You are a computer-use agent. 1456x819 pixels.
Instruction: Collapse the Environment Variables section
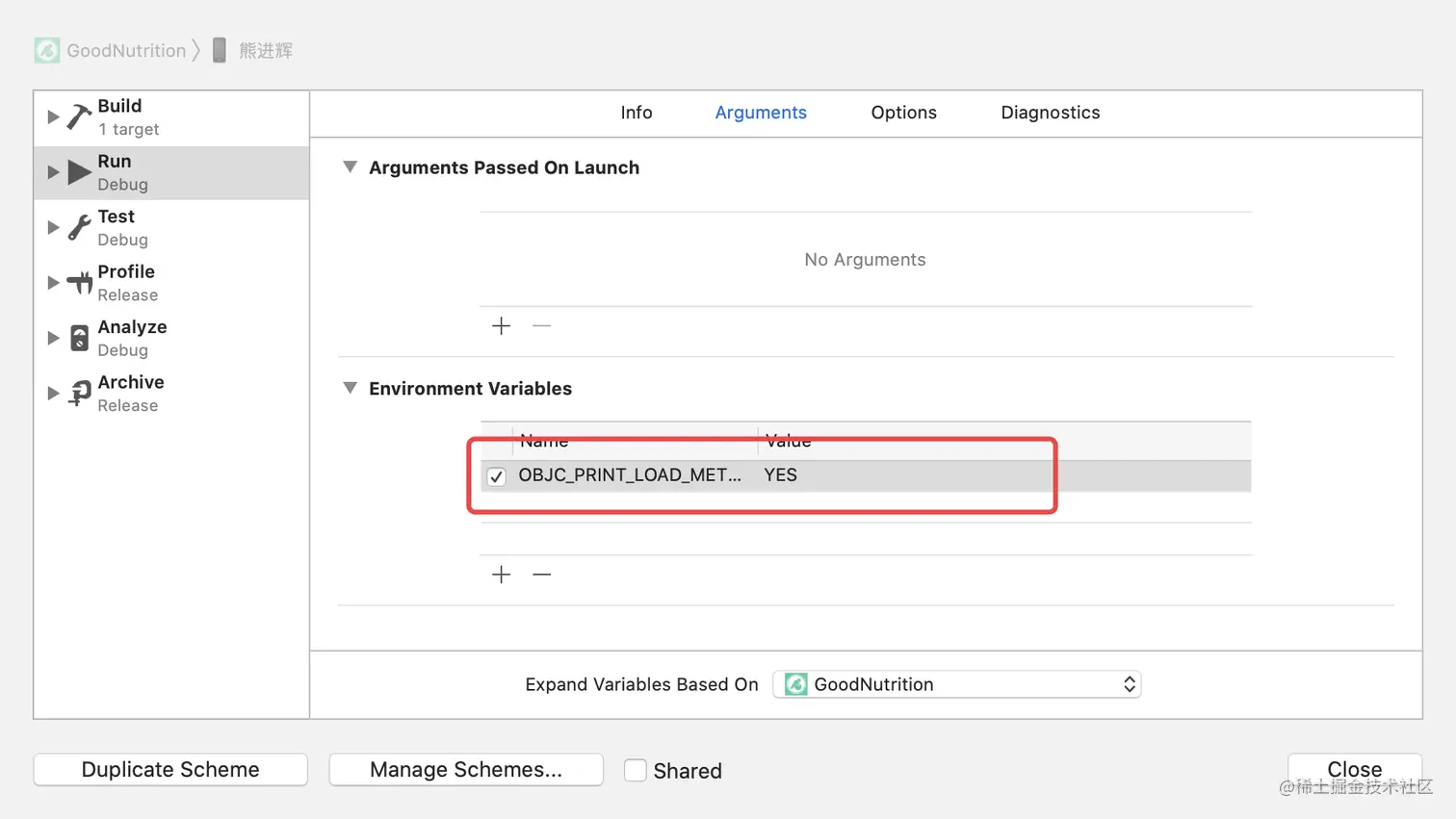350,388
